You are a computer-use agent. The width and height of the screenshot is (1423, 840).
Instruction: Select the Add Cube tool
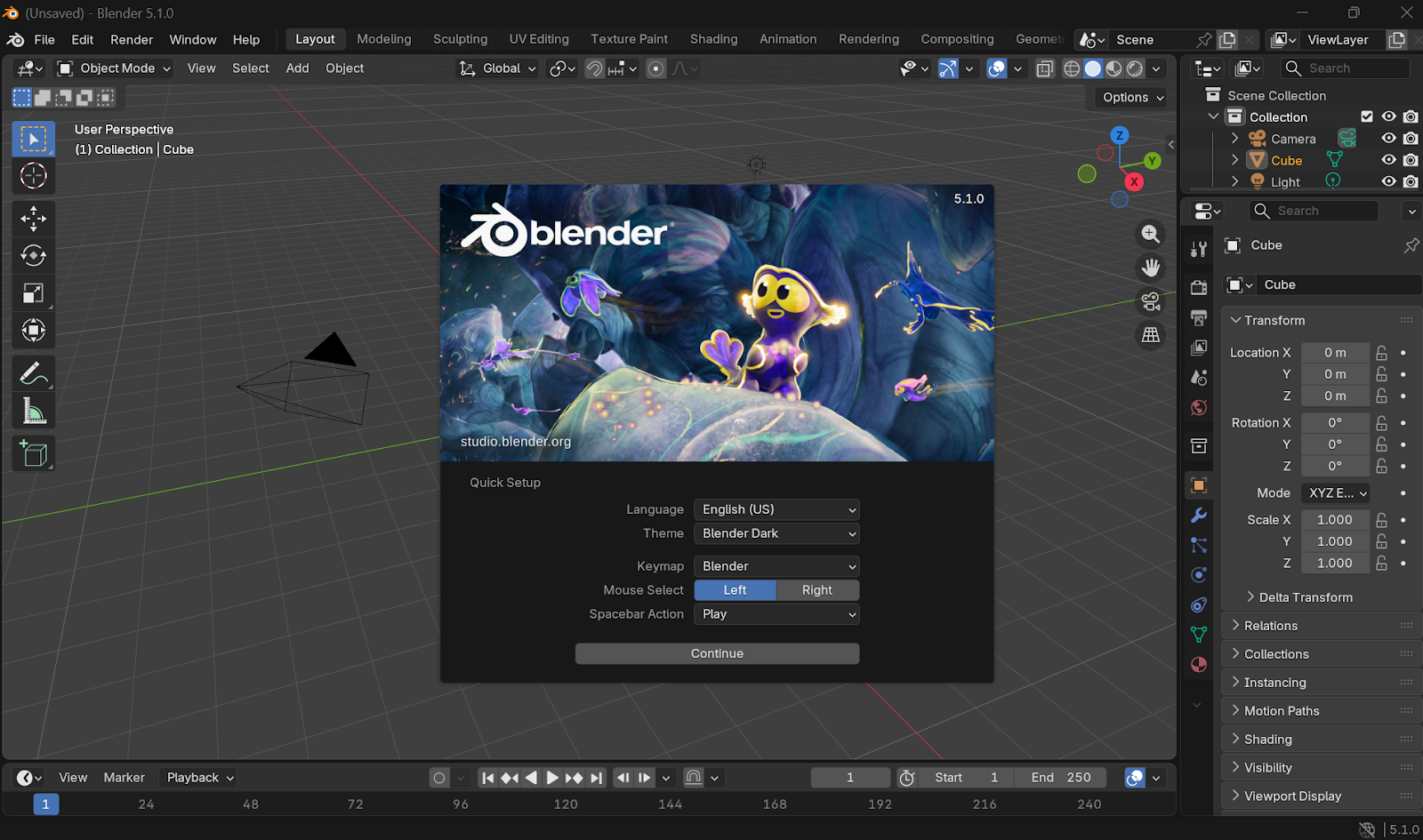[x=34, y=453]
